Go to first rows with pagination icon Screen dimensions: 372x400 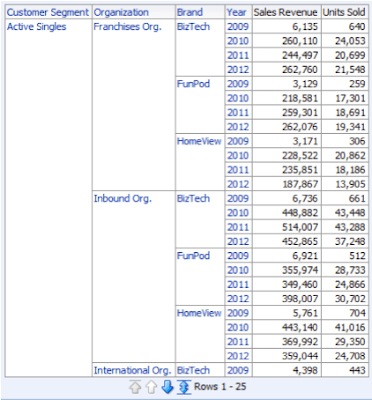click(x=135, y=387)
